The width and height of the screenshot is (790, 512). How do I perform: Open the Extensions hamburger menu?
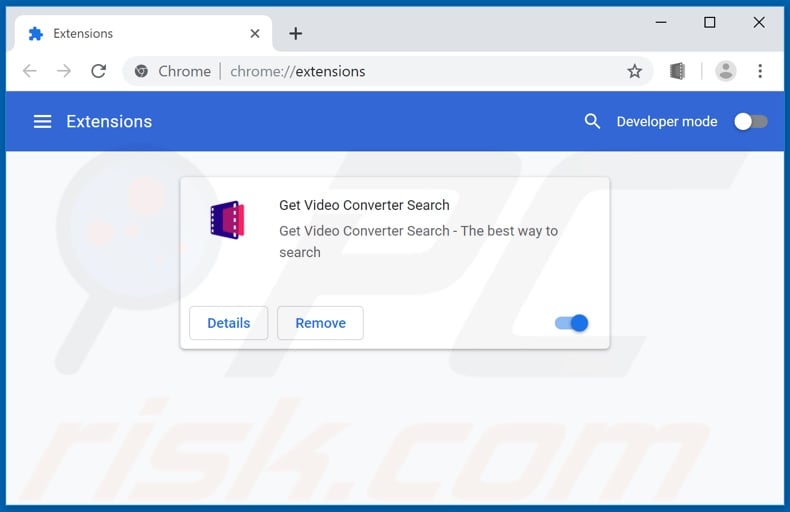click(x=42, y=121)
